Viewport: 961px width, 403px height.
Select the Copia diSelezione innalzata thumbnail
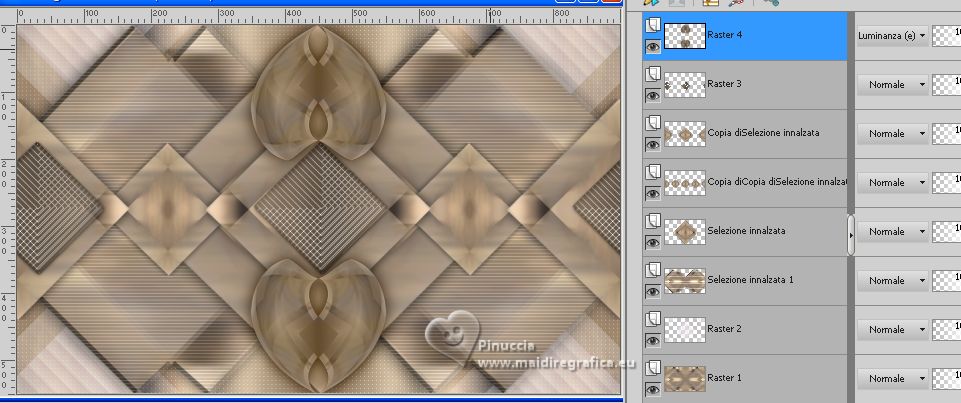coord(685,134)
